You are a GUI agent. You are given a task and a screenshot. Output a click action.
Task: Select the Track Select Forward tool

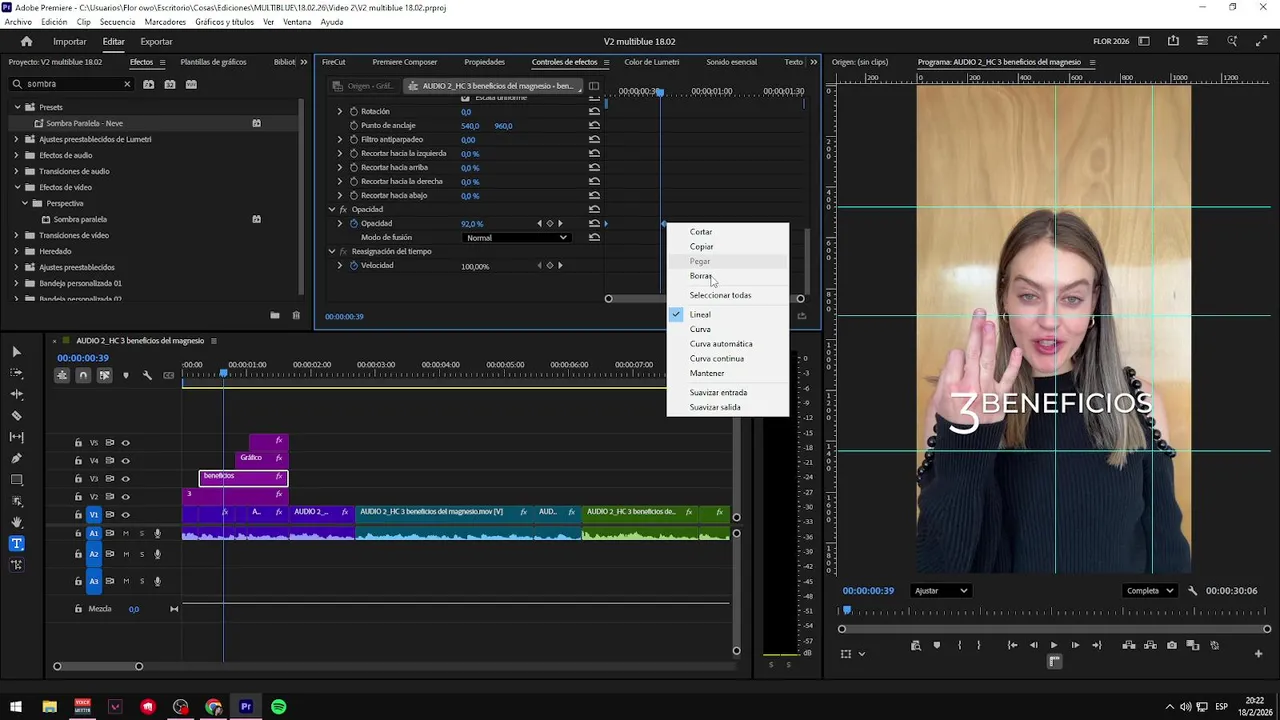16,373
